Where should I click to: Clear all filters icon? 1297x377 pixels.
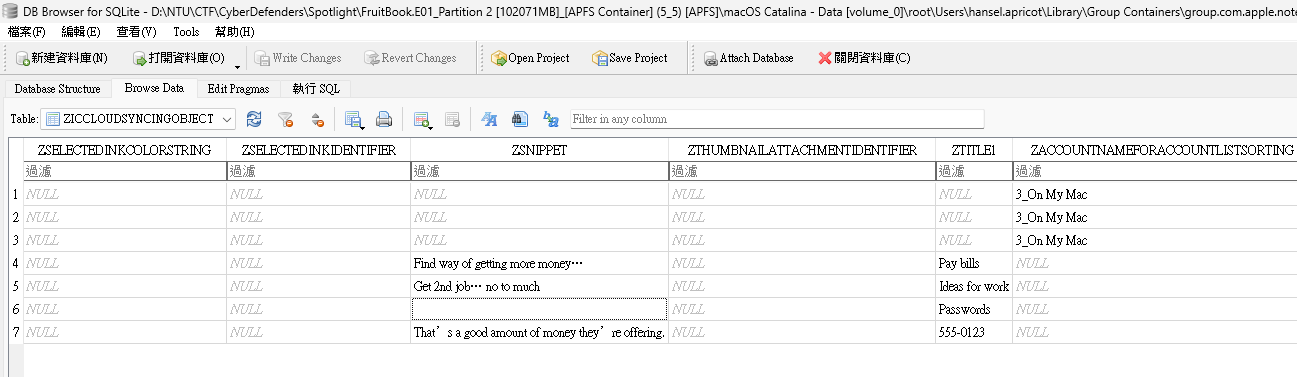coord(285,119)
